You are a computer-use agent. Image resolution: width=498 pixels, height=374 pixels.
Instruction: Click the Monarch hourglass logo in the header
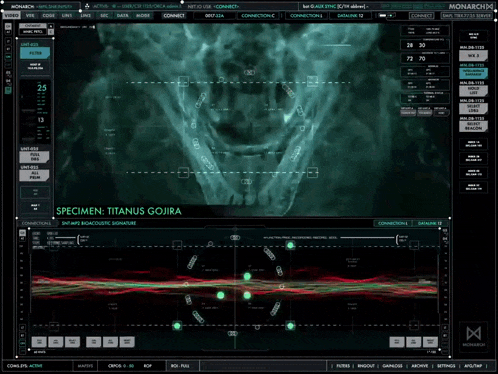coord(489,6)
